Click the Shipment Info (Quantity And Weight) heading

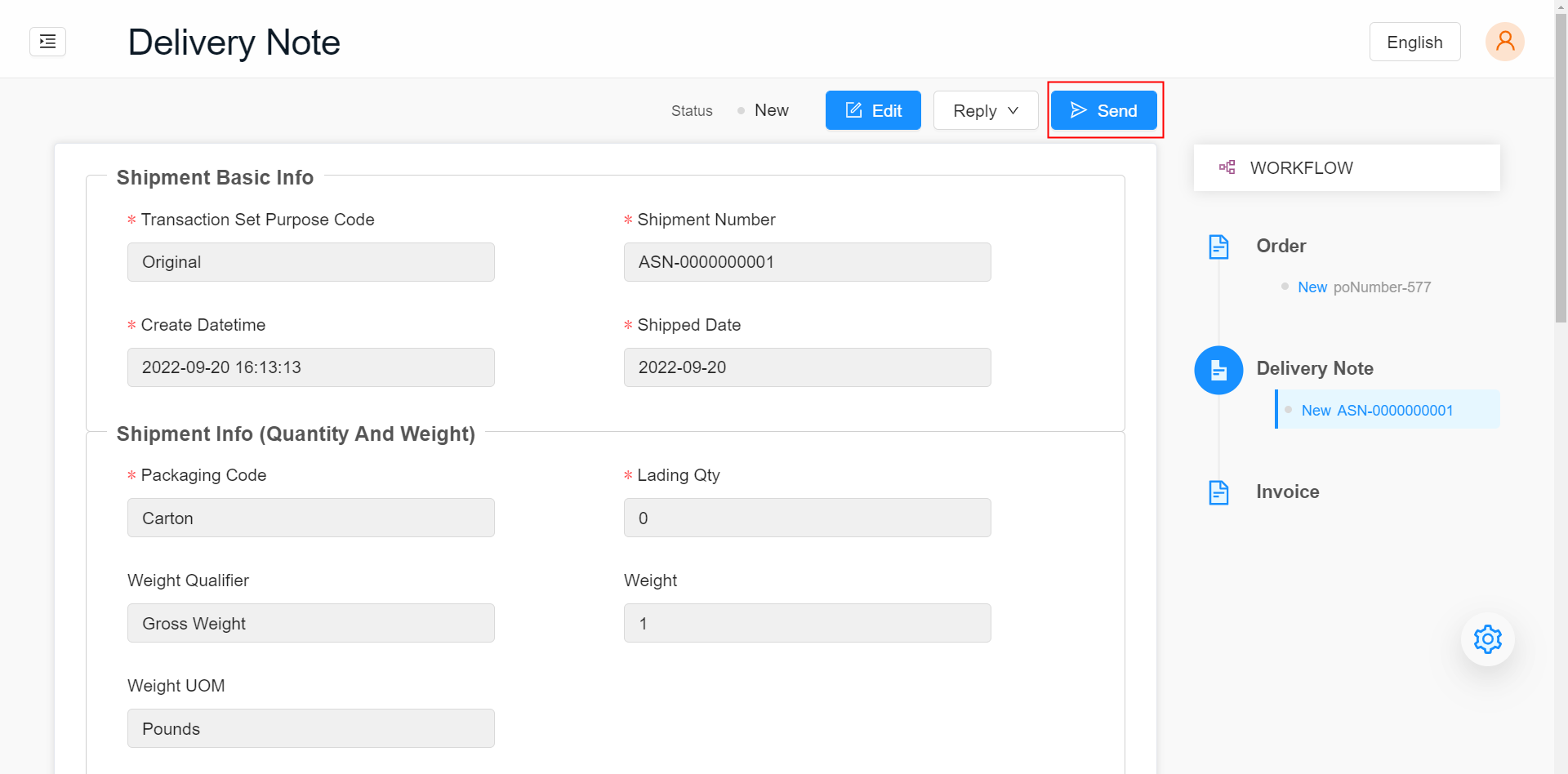point(296,434)
